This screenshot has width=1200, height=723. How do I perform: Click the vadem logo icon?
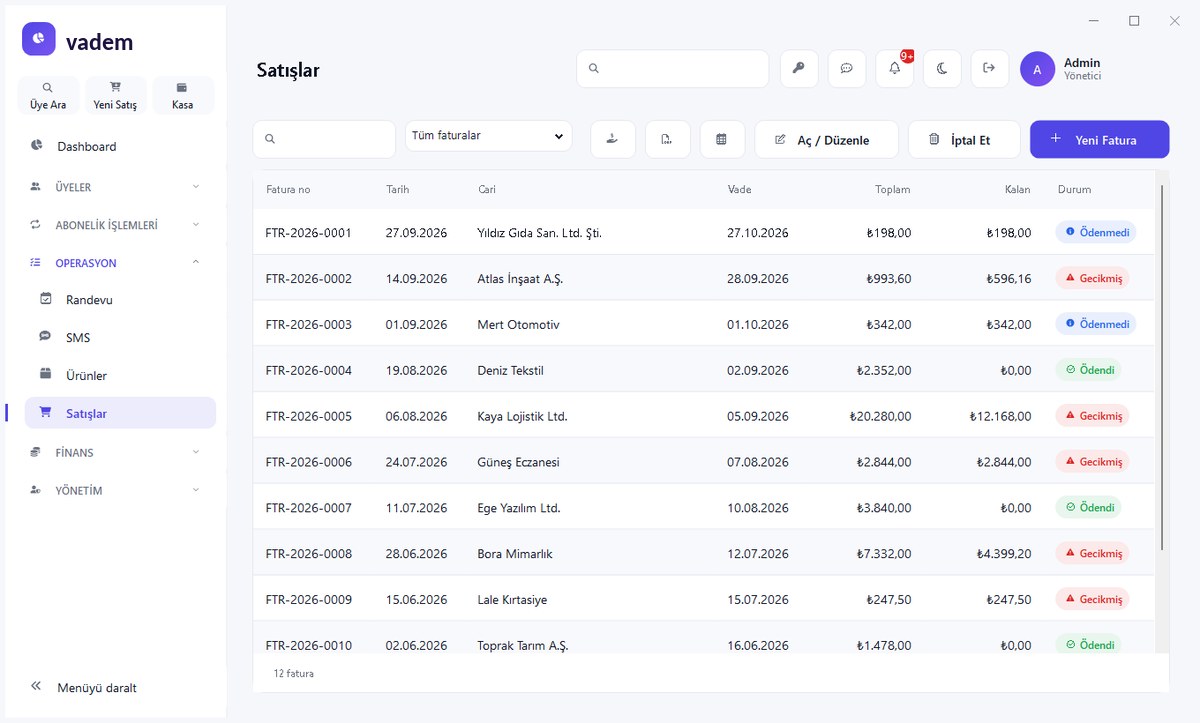tap(39, 39)
